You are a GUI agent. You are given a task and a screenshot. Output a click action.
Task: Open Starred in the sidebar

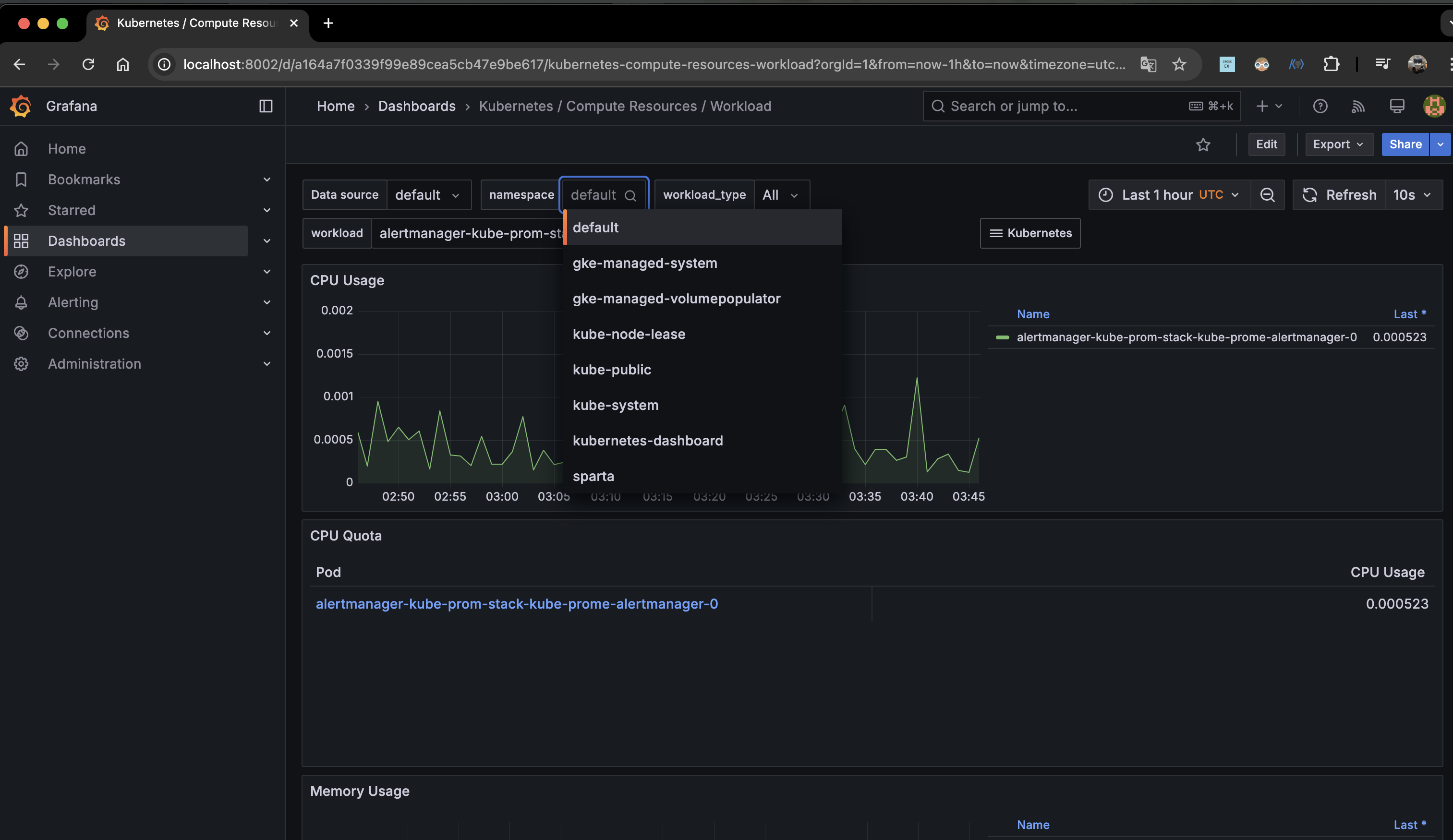(x=72, y=210)
